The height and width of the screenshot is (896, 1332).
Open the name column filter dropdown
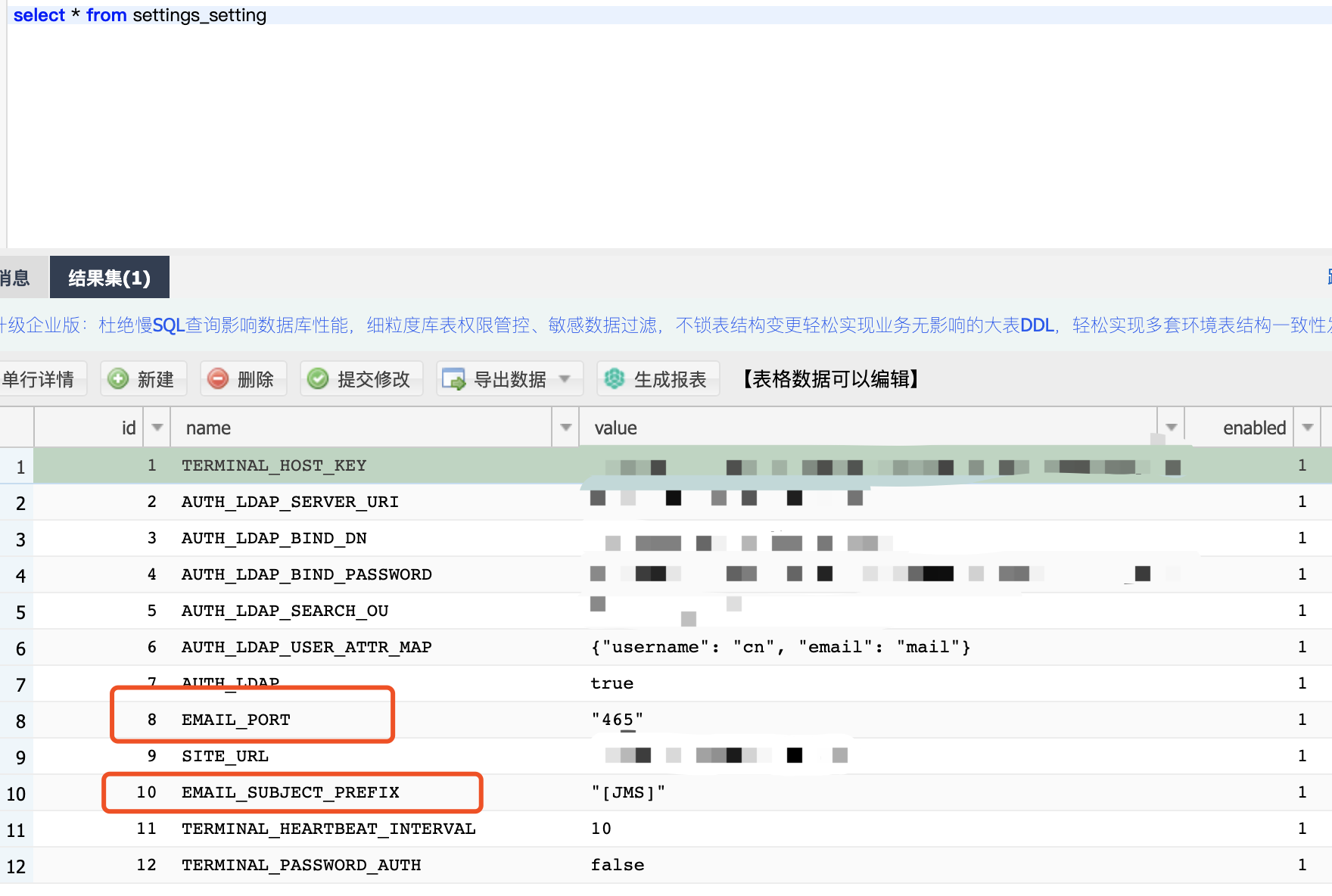click(x=565, y=428)
